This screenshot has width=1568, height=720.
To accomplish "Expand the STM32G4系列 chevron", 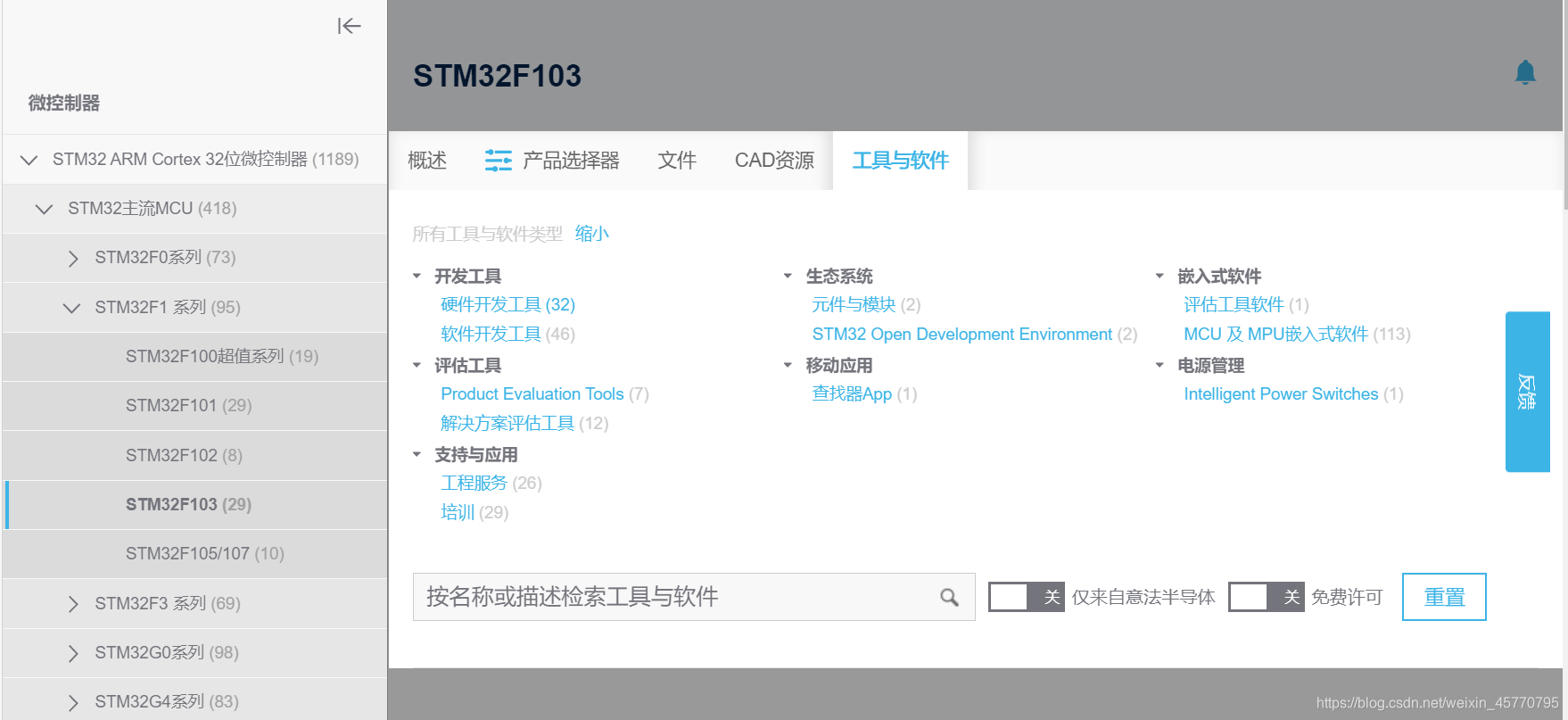I will pos(73,702).
